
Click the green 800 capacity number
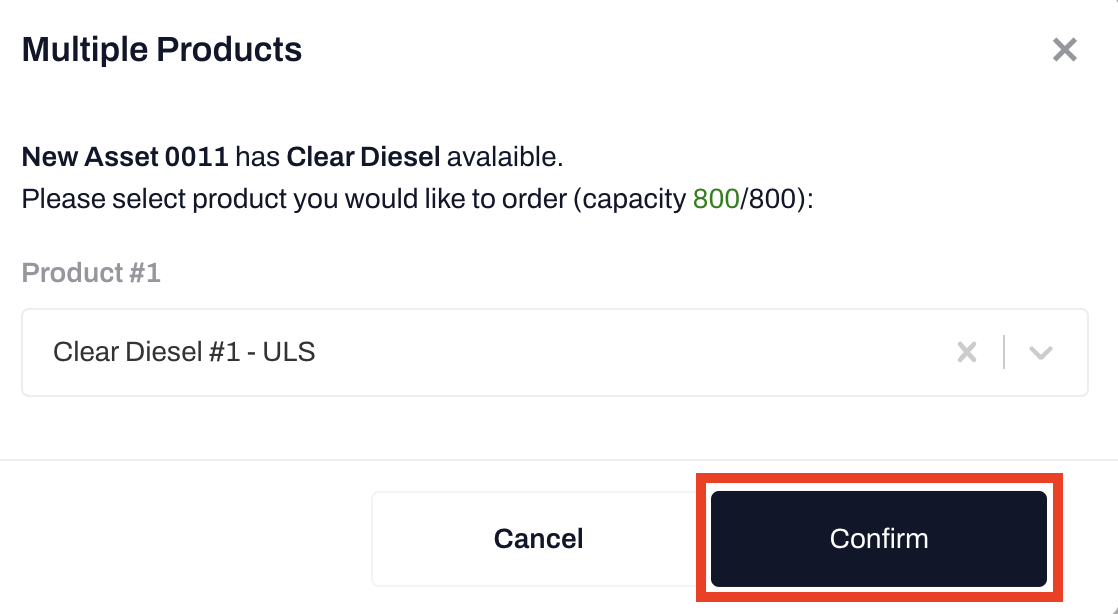(714, 199)
